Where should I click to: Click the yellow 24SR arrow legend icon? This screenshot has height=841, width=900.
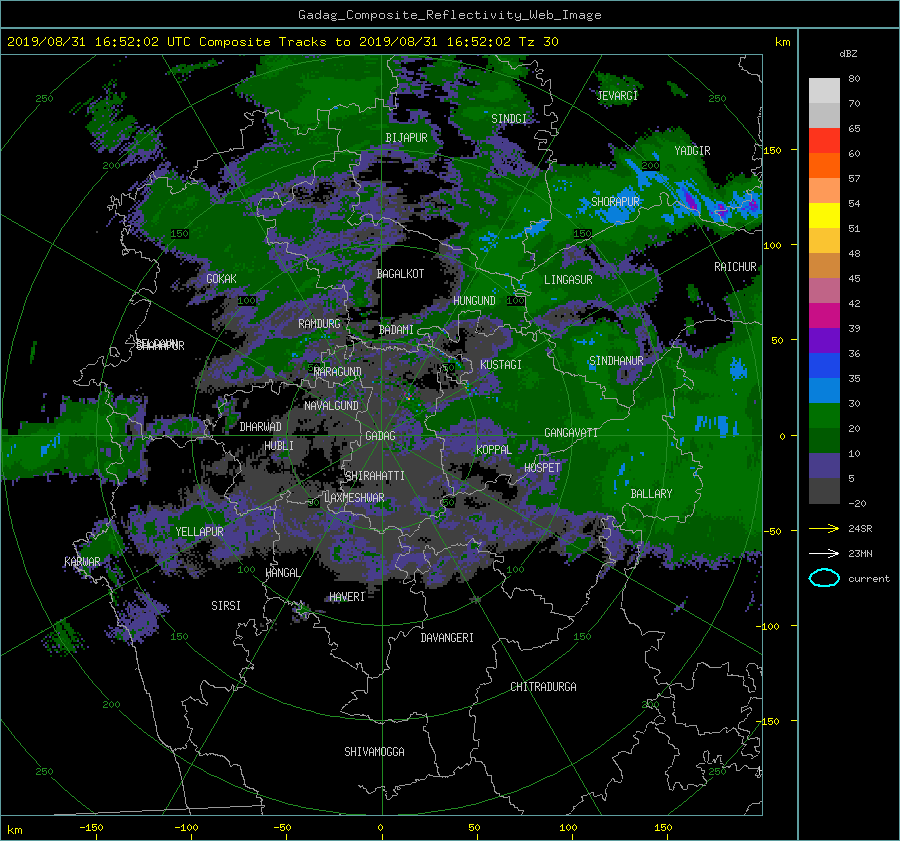pos(824,529)
